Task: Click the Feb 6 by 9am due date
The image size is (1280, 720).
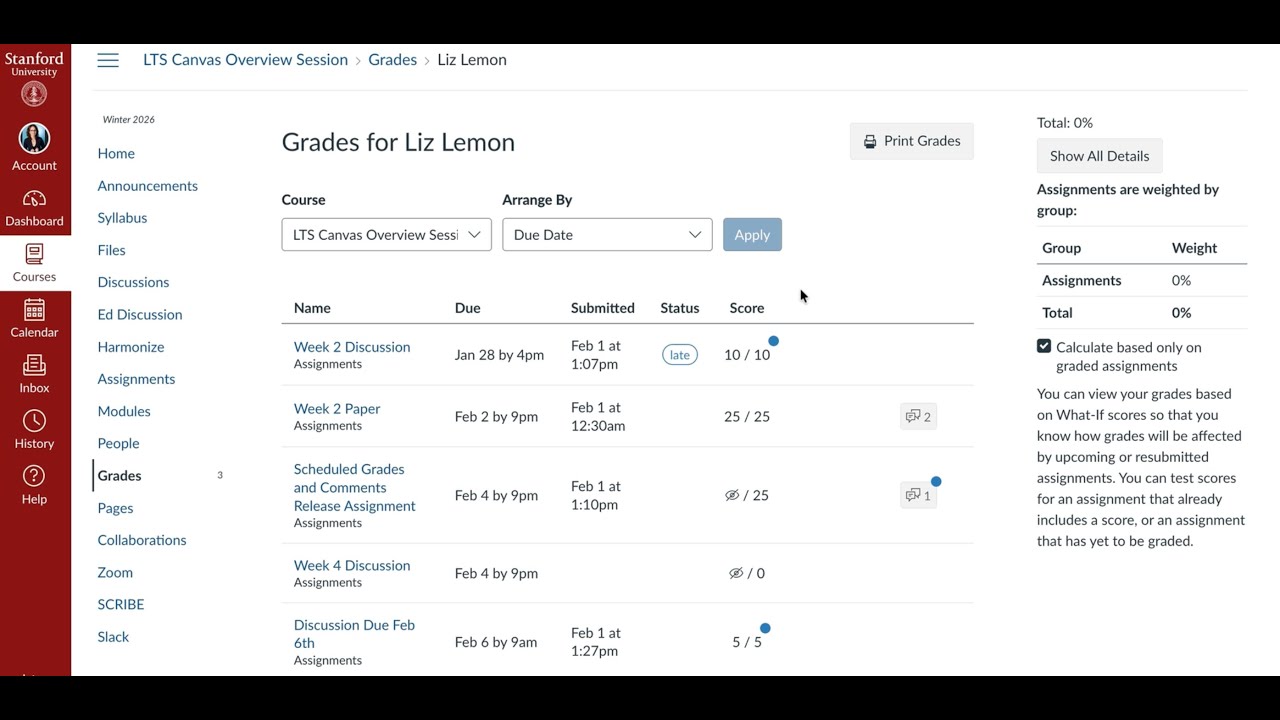Action: (x=496, y=642)
